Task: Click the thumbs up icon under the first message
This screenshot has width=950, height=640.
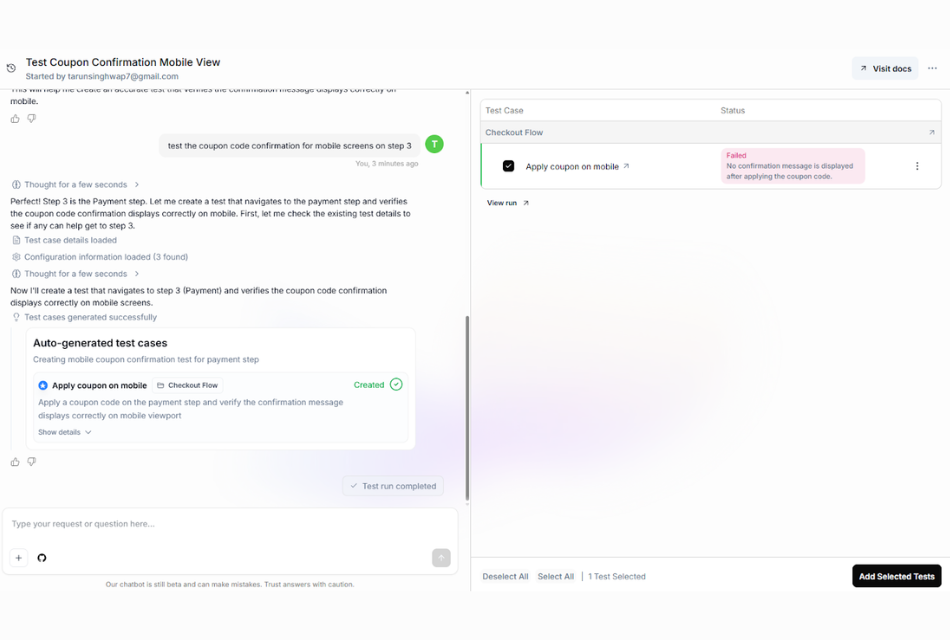Action: [15, 119]
